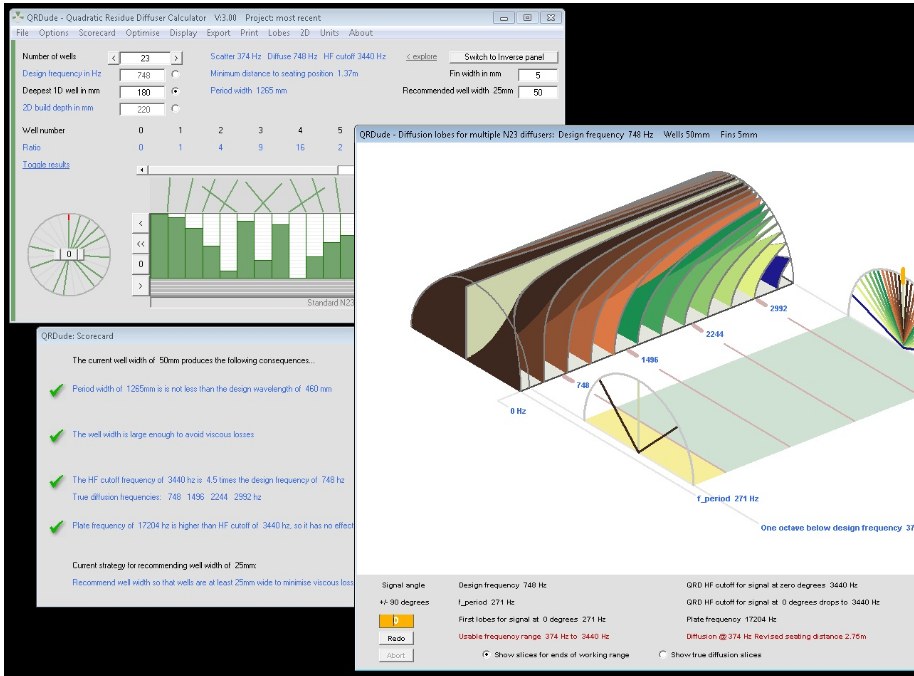The width and height of the screenshot is (914, 676).
Task: Decrease the number of wells with the left arrow
Action: 114,58
